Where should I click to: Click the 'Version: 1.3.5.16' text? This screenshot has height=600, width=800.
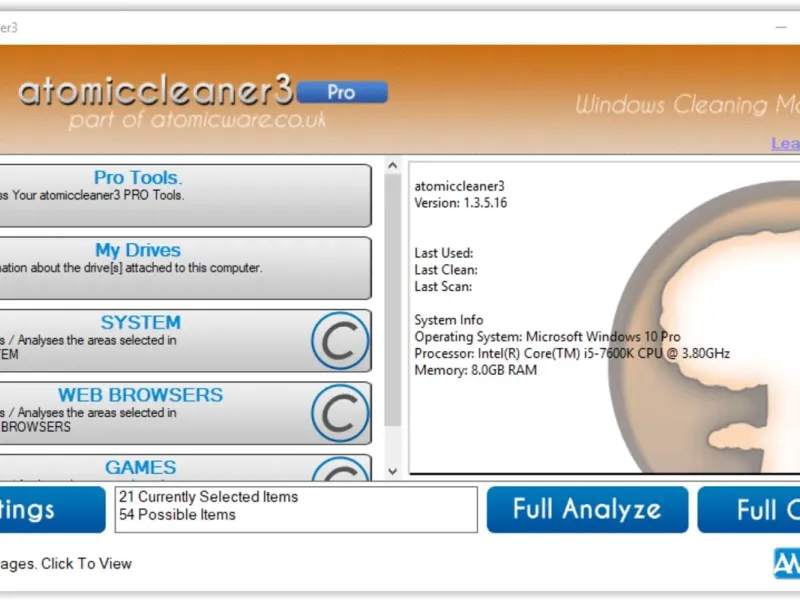[461, 203]
